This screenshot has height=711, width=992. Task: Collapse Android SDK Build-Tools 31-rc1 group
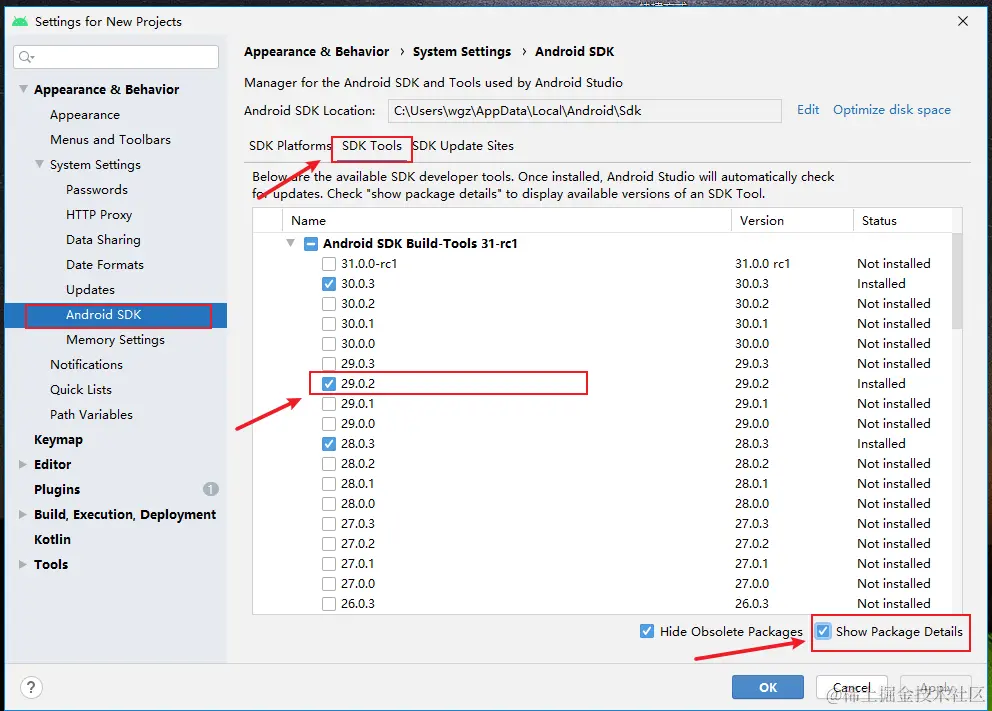pos(290,243)
